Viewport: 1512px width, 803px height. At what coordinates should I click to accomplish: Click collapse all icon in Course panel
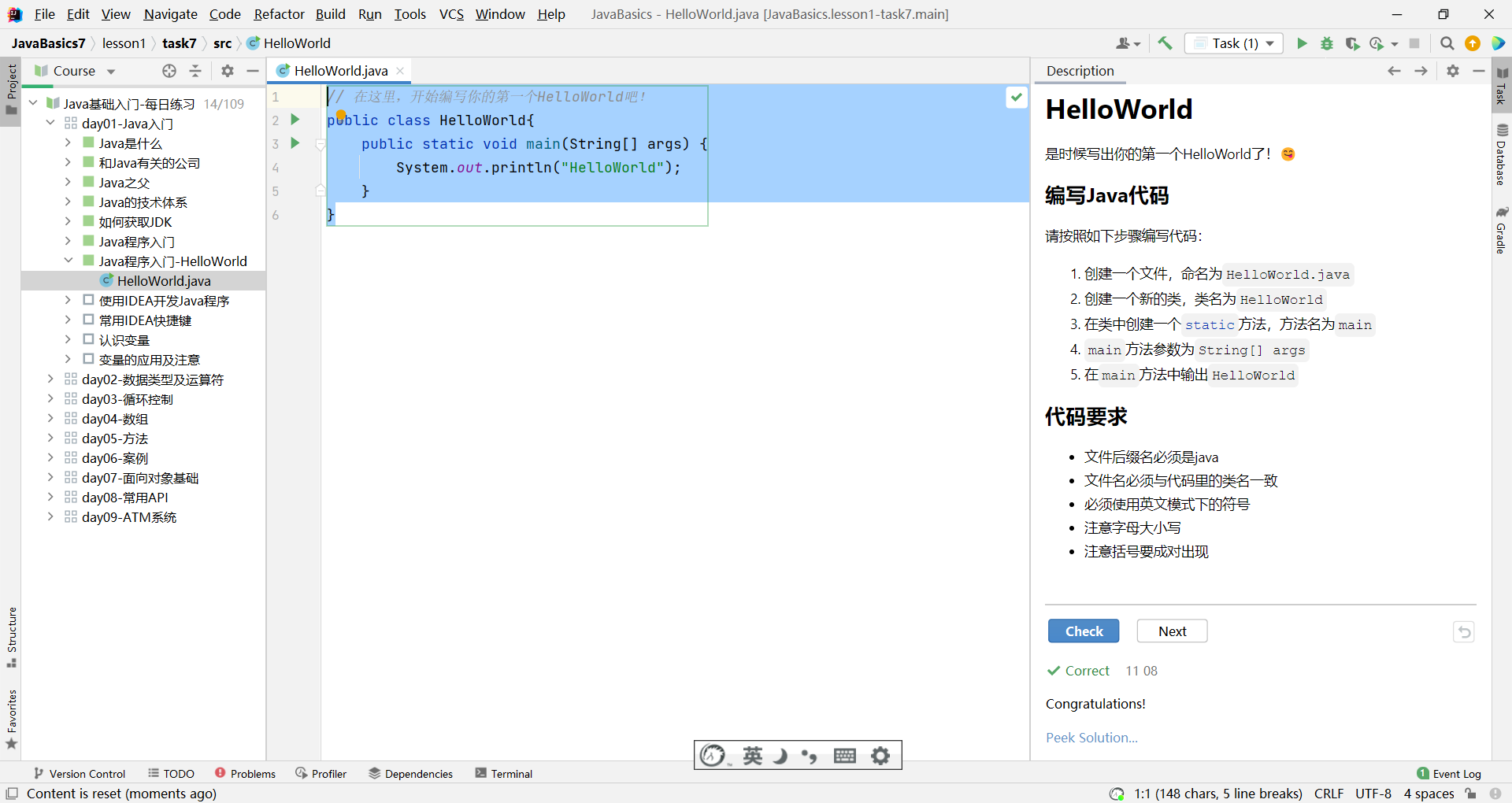point(195,71)
